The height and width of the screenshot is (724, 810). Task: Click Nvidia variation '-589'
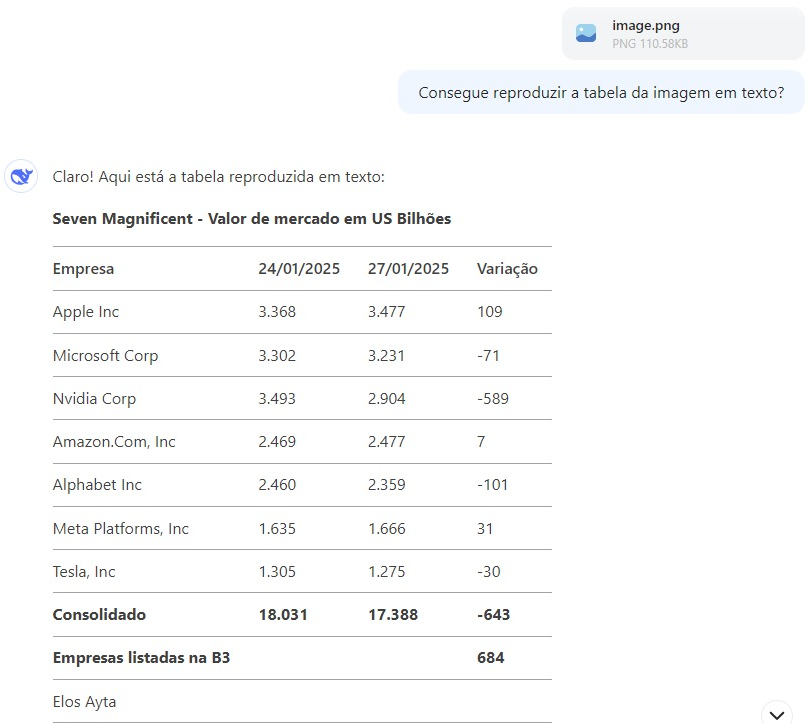493,399
